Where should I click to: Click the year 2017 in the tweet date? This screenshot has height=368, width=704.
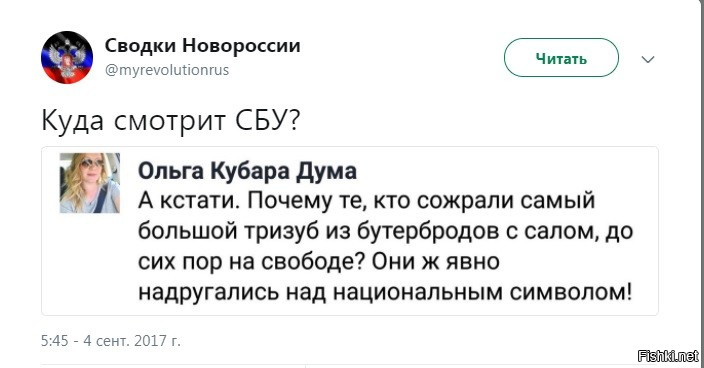click(150, 341)
